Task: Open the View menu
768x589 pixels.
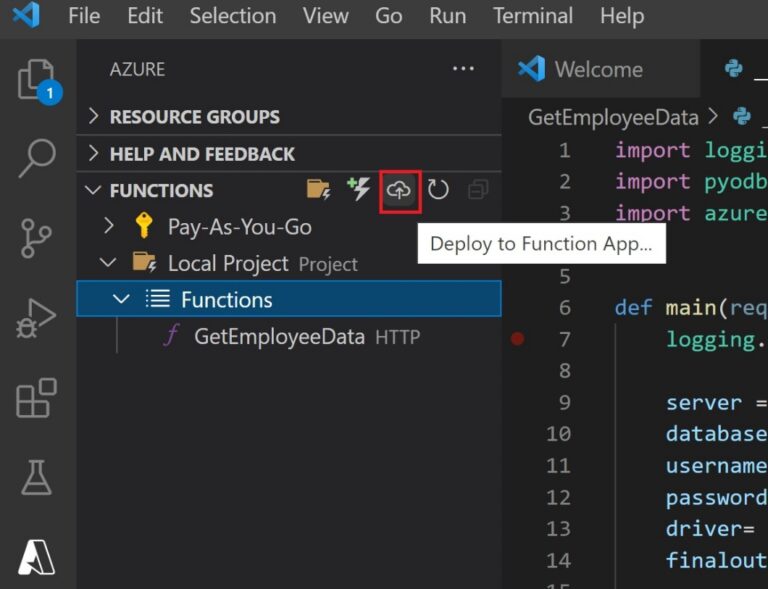Action: [326, 16]
